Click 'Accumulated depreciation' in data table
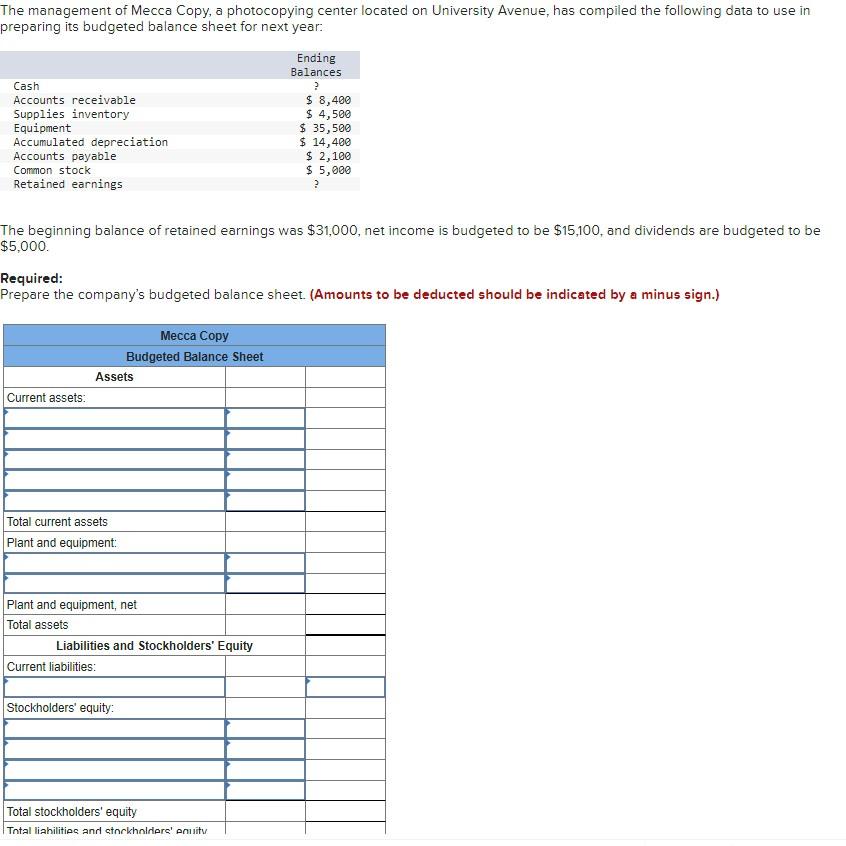The image size is (846, 846). tap(91, 142)
